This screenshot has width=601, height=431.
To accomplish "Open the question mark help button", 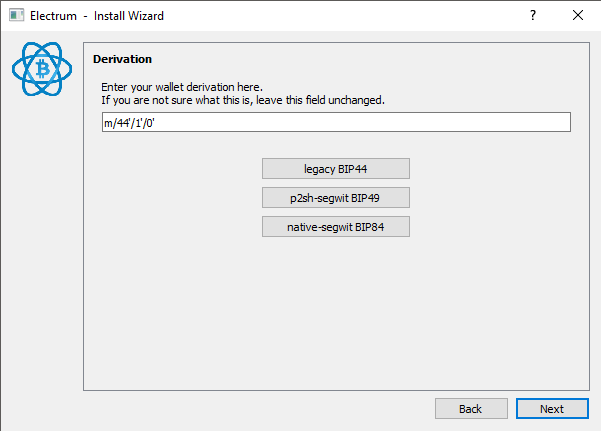I will coord(533,15).
